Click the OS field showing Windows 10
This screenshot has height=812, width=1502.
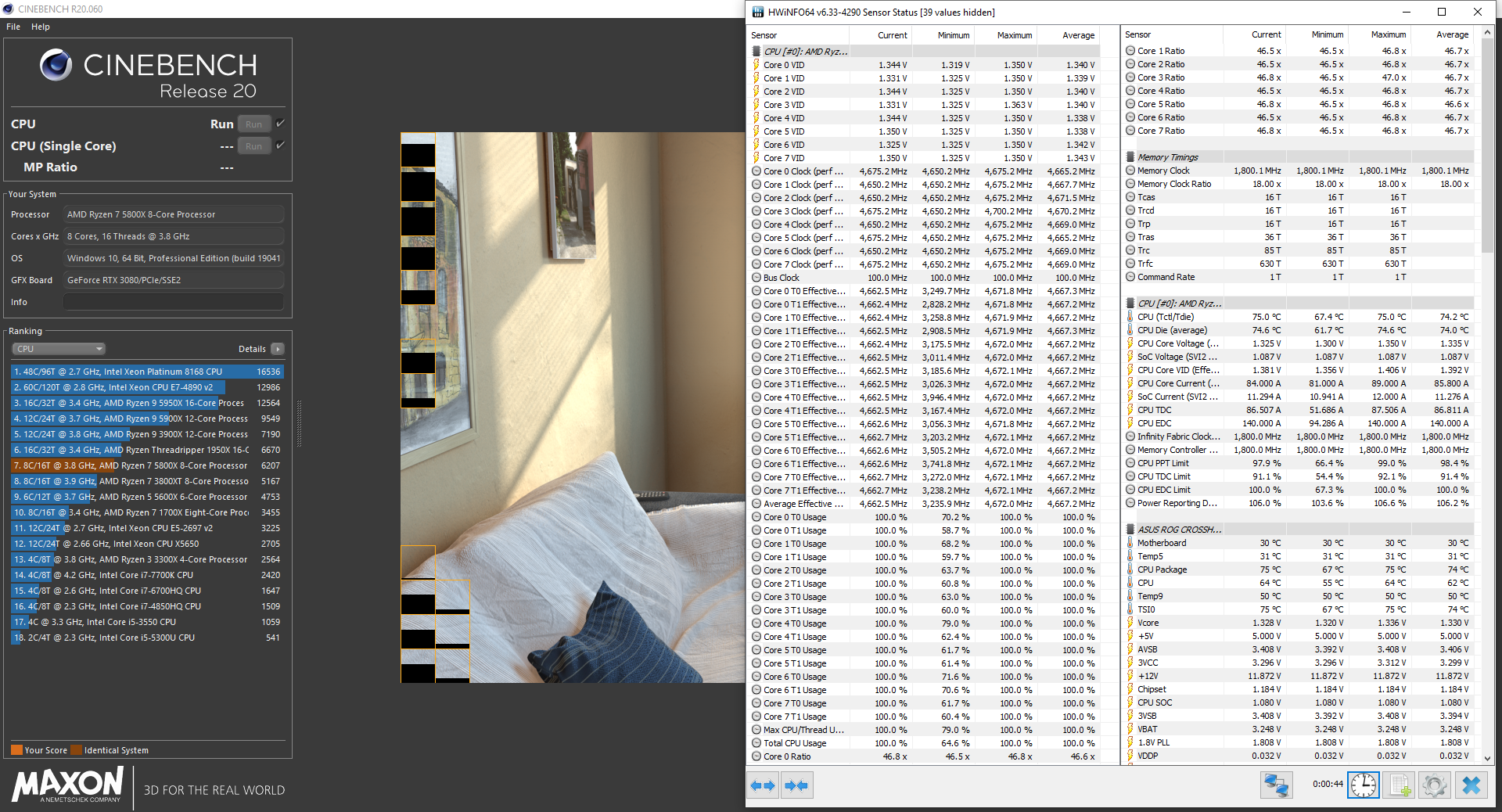coord(174,258)
